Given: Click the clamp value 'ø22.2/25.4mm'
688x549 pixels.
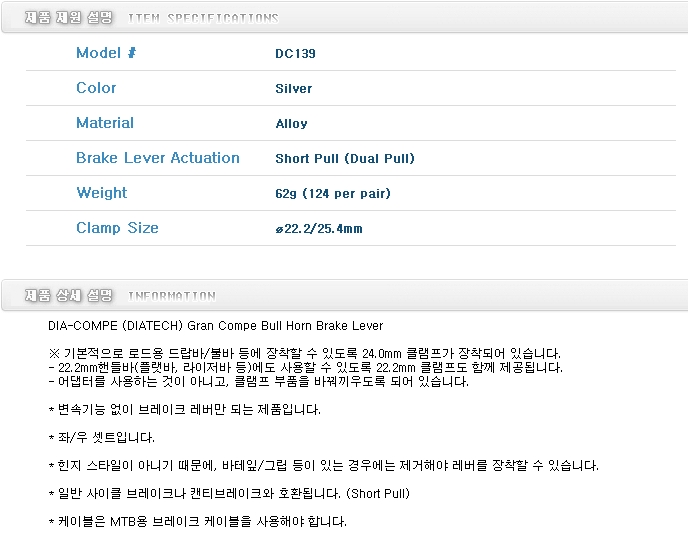Looking at the screenshot, I should coord(319,229).
